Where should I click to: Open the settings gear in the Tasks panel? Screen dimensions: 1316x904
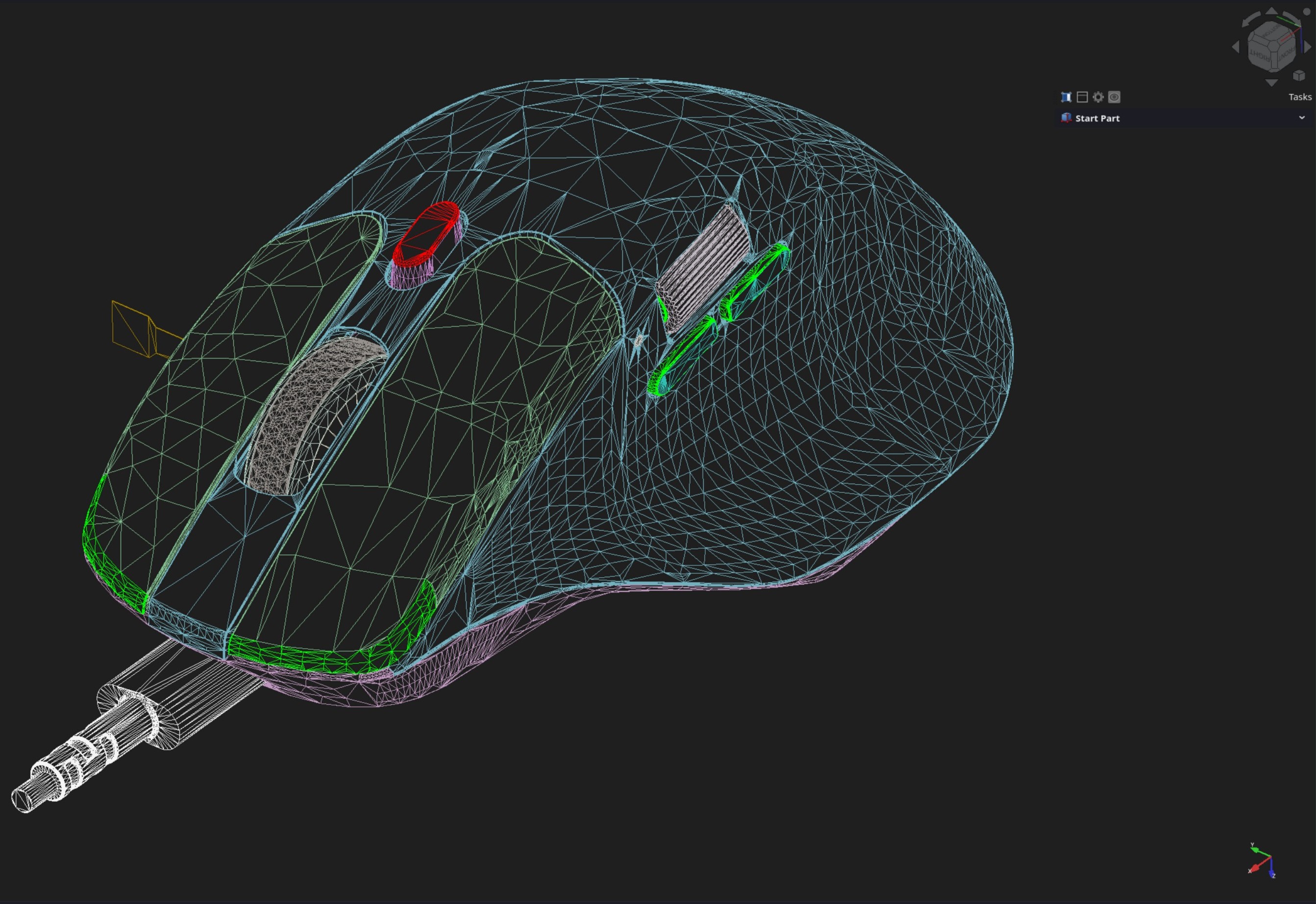pyautogui.click(x=1098, y=98)
